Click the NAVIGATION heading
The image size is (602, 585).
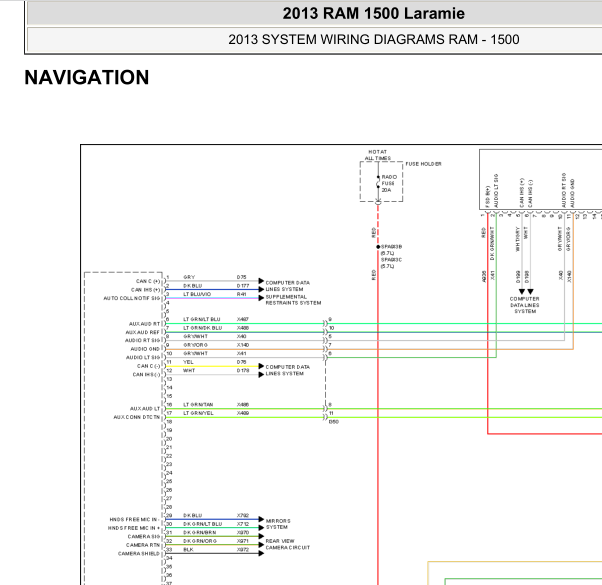point(87,78)
